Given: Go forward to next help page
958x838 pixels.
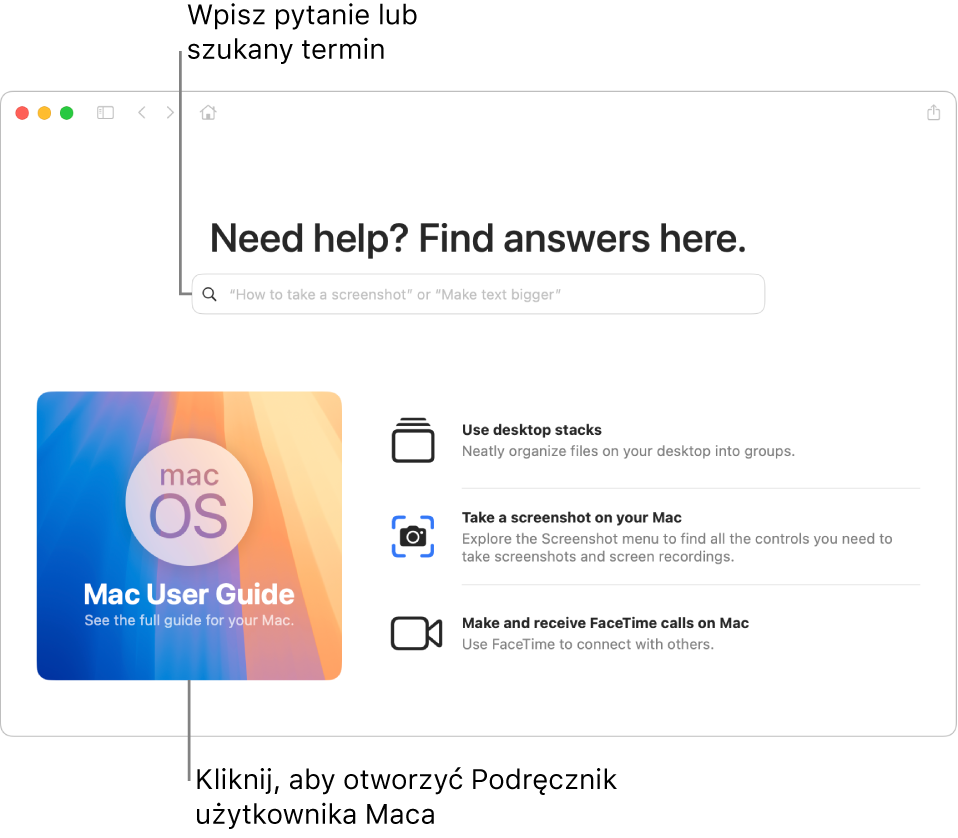Looking at the screenshot, I should (x=170, y=113).
